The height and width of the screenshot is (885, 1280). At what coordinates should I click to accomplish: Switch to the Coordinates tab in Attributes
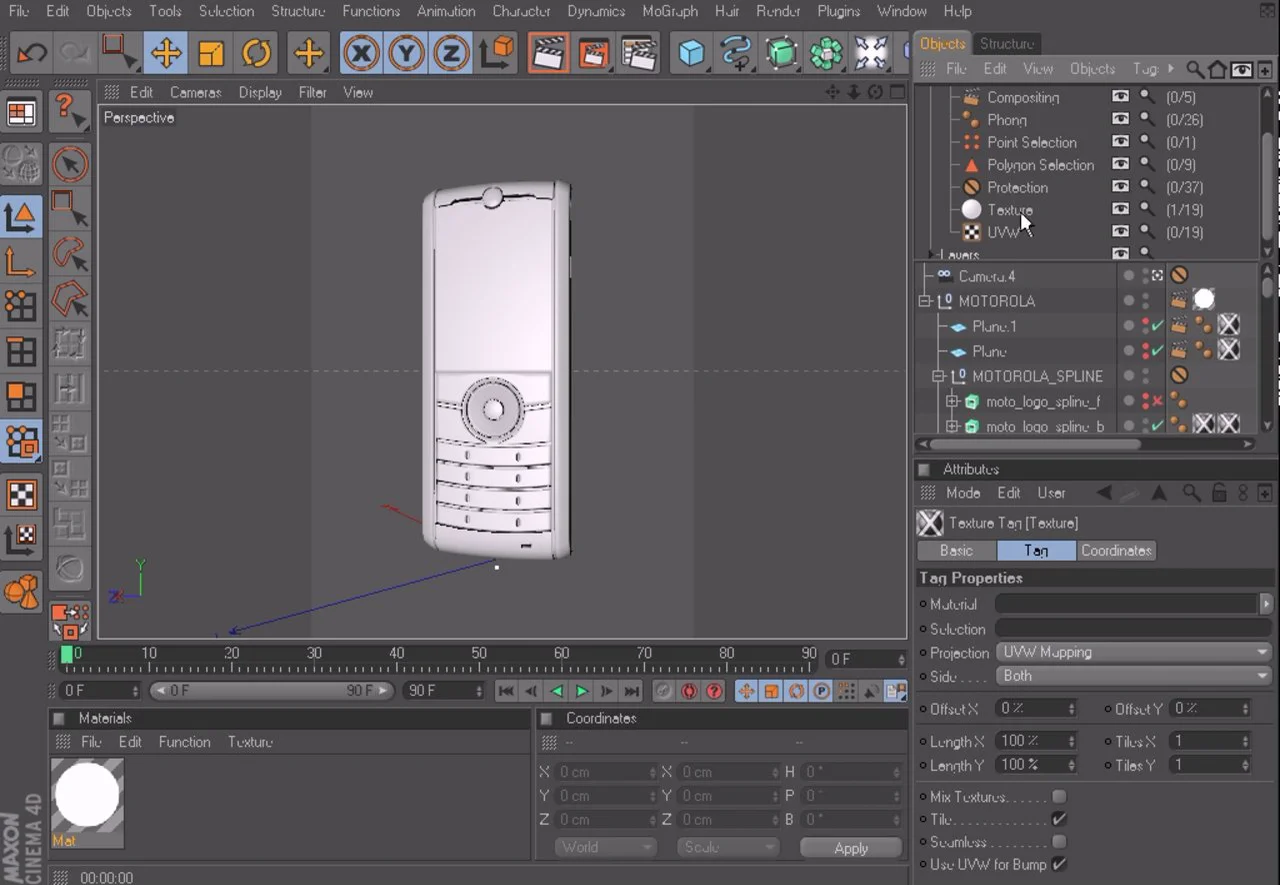point(1116,550)
